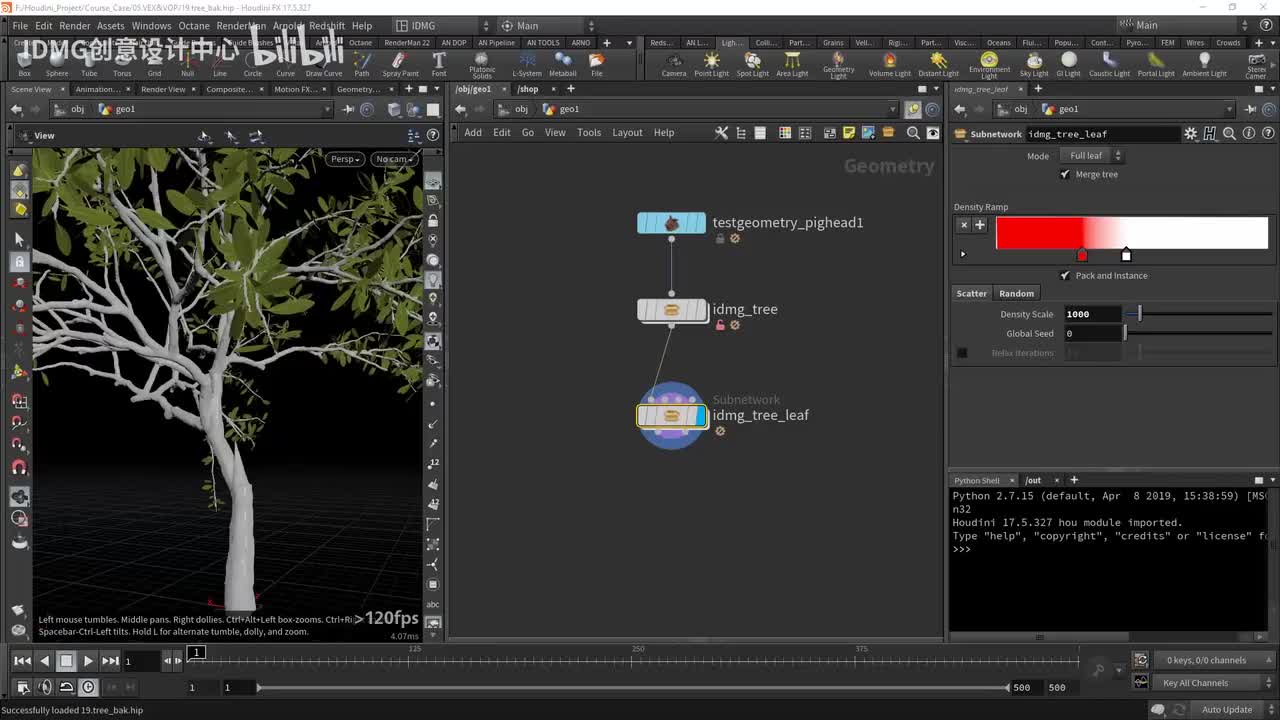Open the Mode dropdown showing Full leaf

[x=1093, y=156]
